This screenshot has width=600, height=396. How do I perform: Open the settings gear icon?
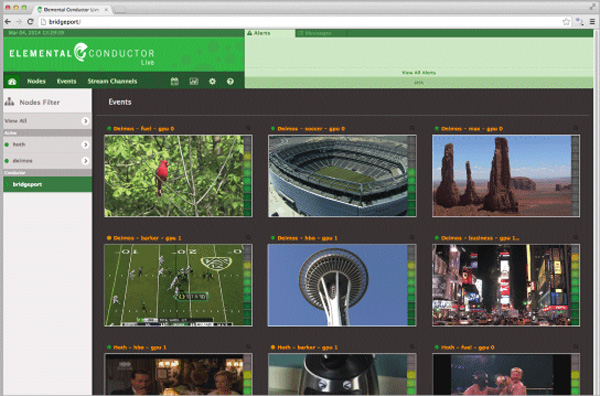[212, 81]
